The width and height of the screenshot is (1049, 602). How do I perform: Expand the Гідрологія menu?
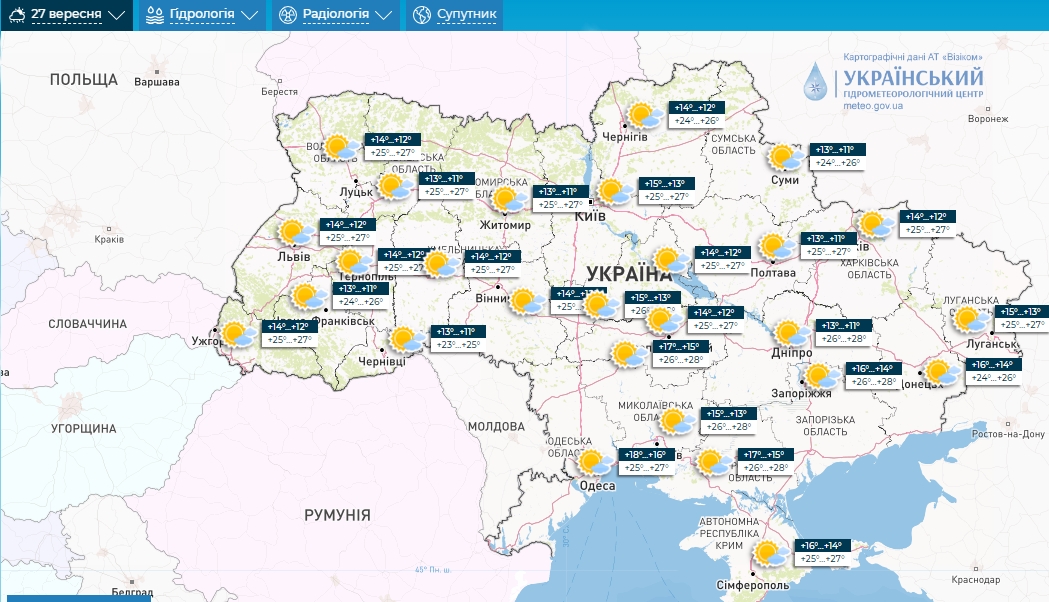point(202,15)
